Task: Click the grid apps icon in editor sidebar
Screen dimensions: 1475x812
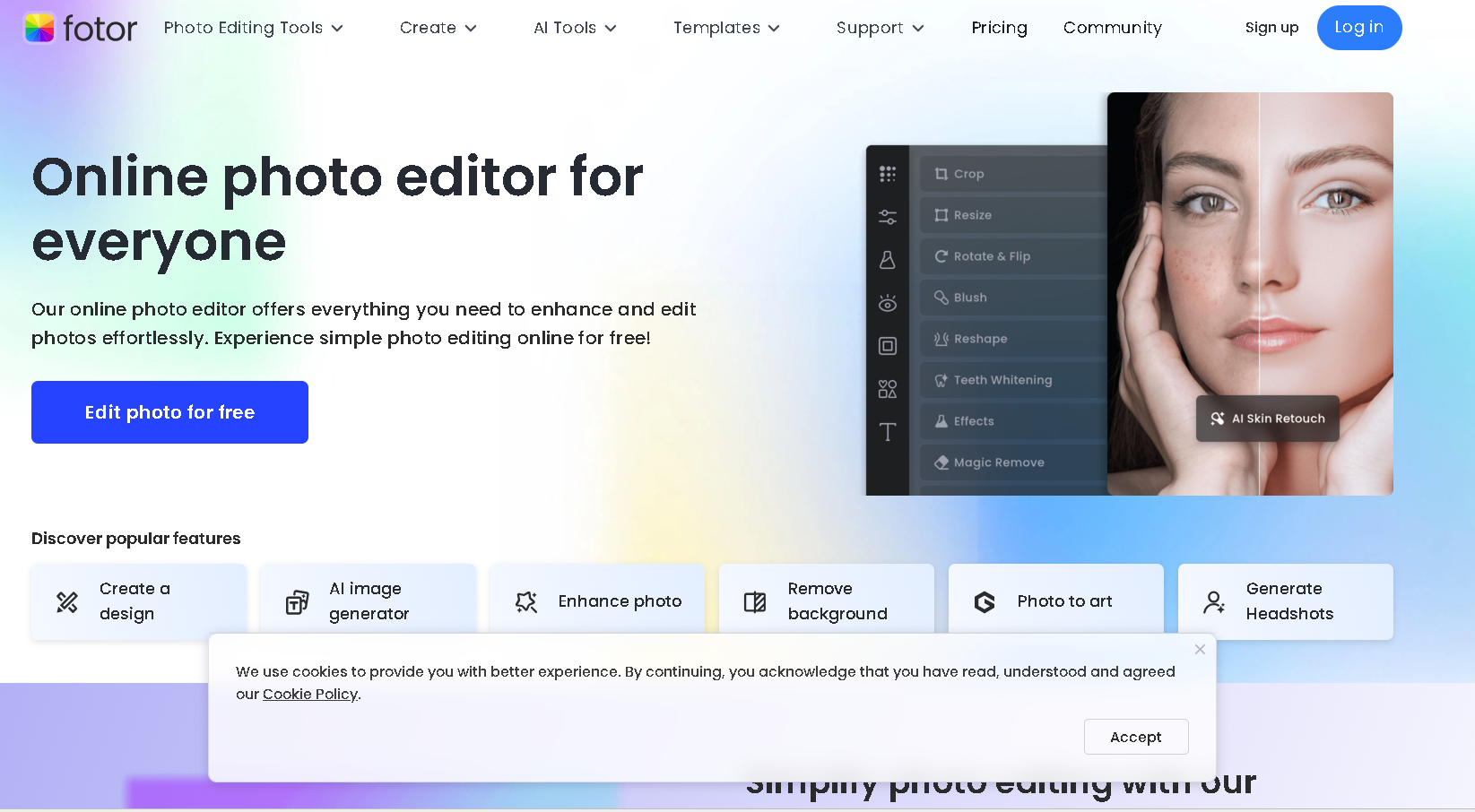Action: 888,174
